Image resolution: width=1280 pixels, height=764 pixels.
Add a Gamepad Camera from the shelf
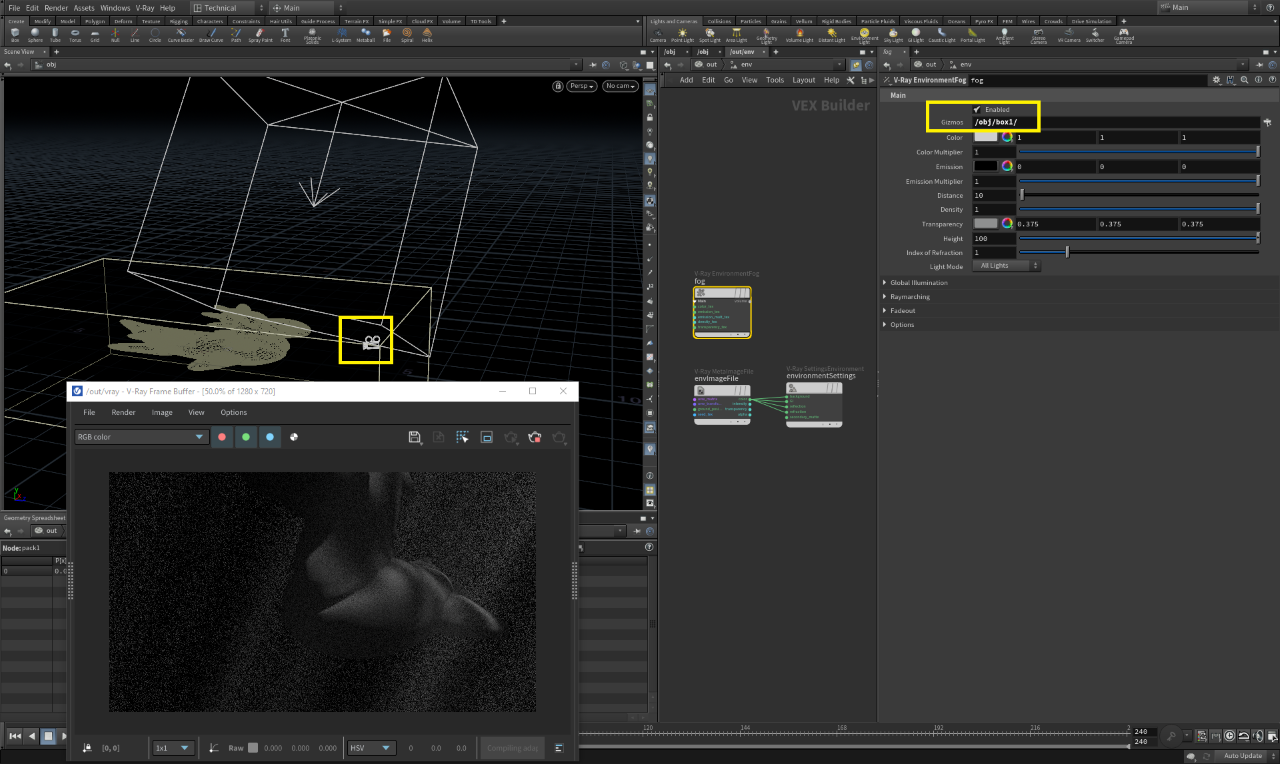point(1124,35)
